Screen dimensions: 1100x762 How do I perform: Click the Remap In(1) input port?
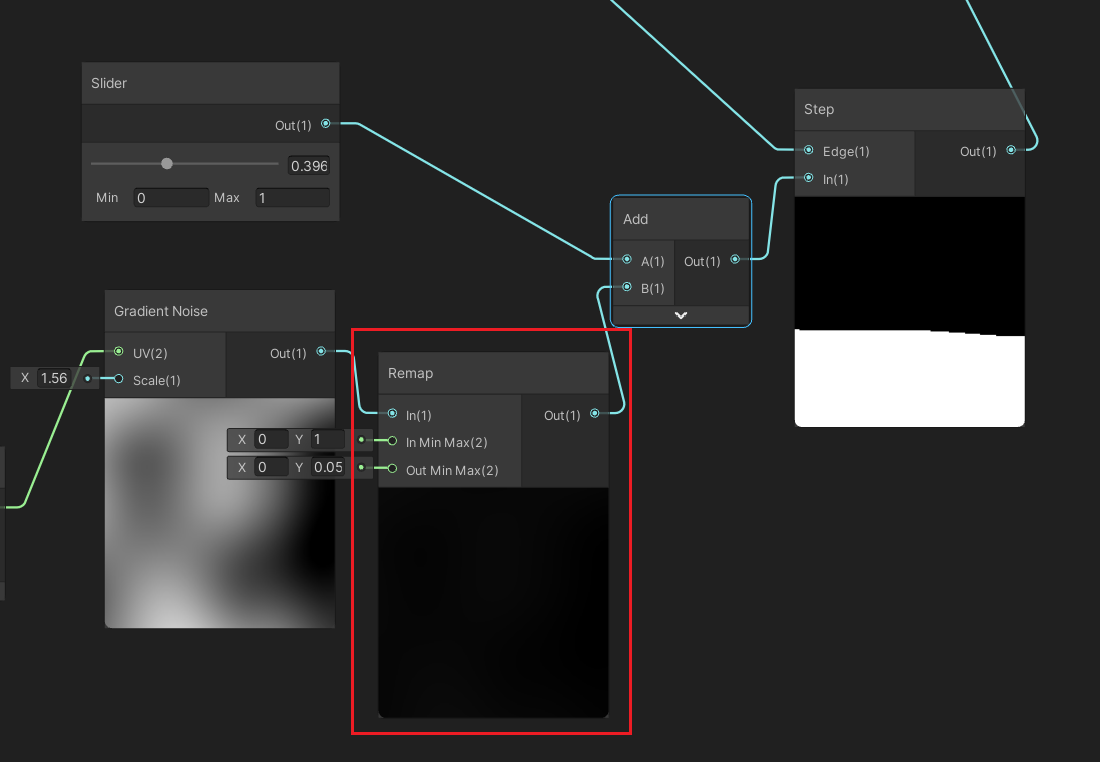(392, 413)
